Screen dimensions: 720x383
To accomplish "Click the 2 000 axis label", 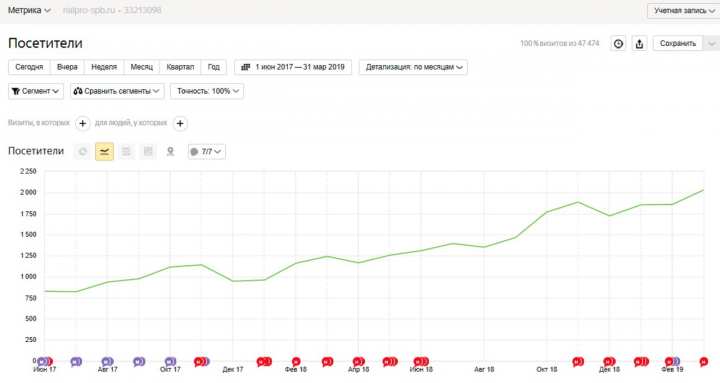I will (x=28, y=192).
